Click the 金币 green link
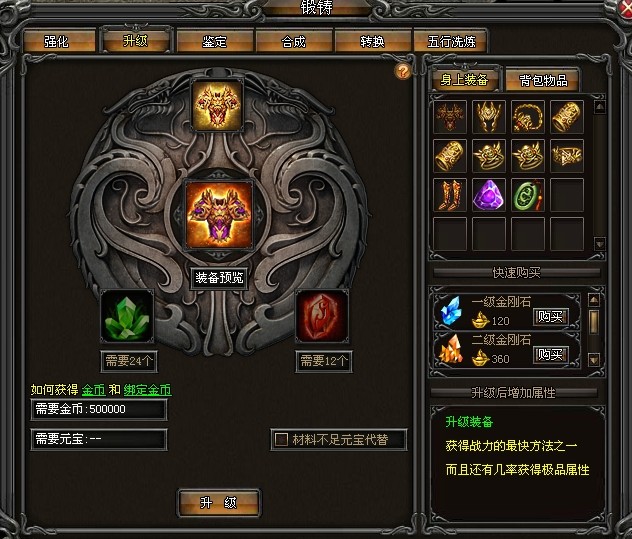 (94, 390)
